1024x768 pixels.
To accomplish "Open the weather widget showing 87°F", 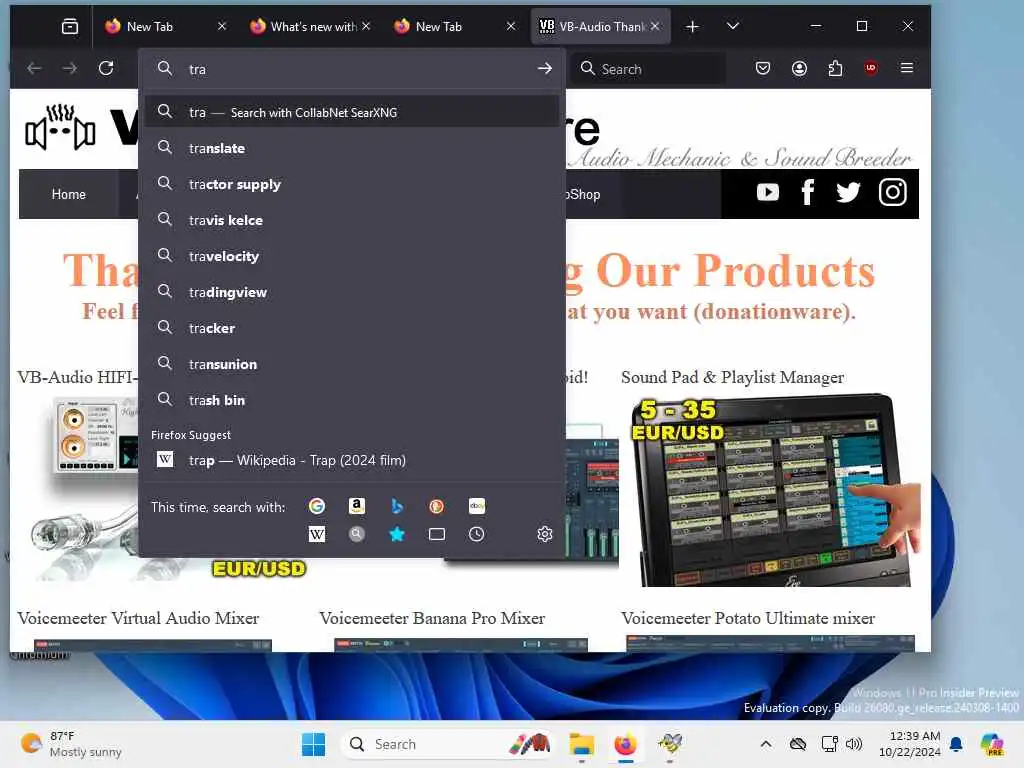I will click(71, 744).
